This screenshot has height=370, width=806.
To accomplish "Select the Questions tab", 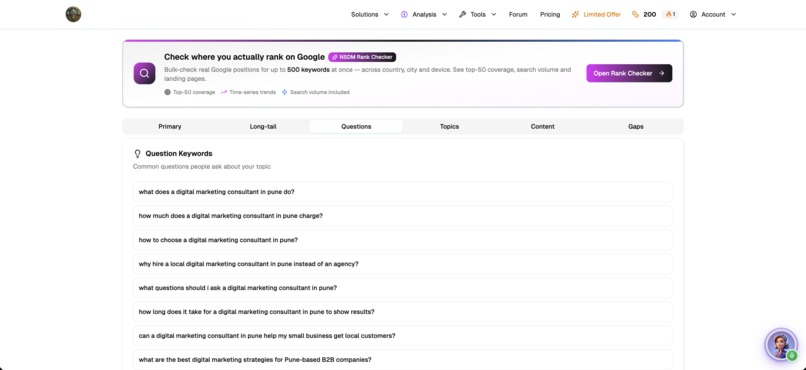I will pos(356,126).
